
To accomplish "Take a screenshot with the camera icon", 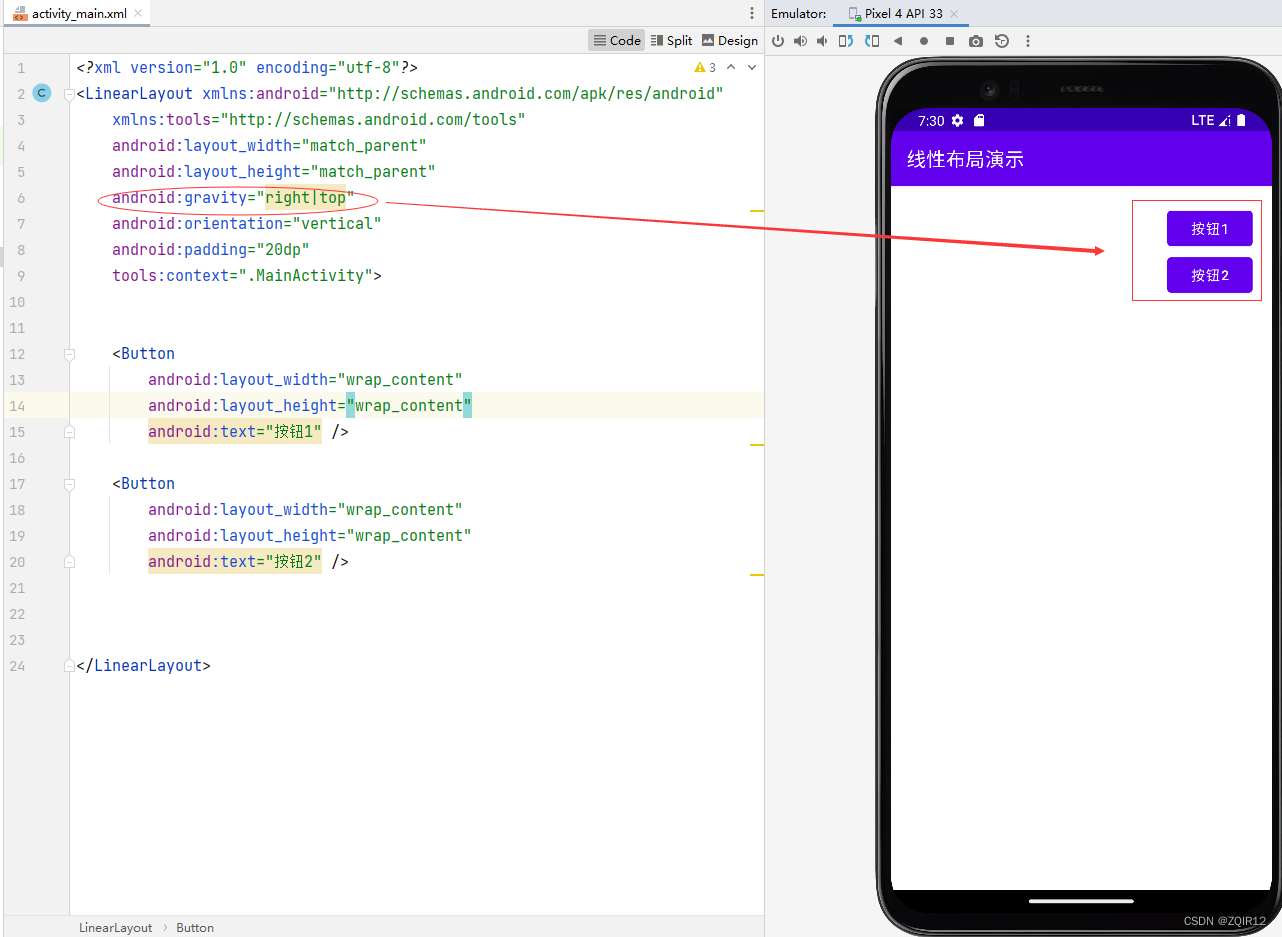I will pos(975,40).
